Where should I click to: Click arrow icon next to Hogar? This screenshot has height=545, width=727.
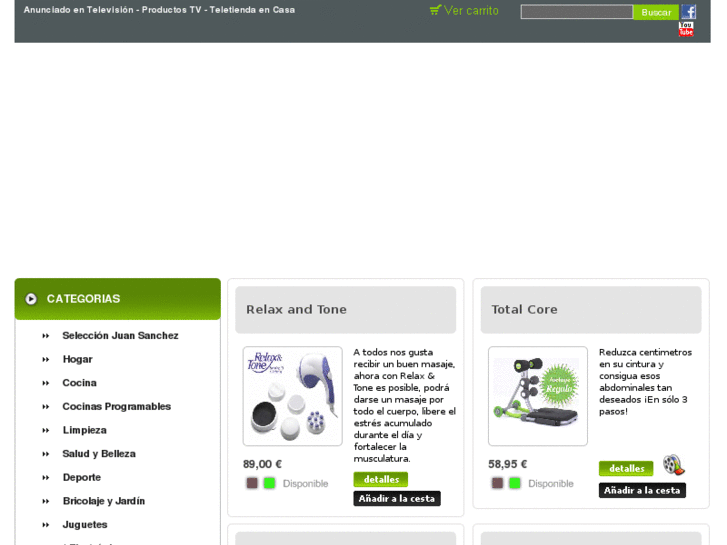tap(45, 359)
